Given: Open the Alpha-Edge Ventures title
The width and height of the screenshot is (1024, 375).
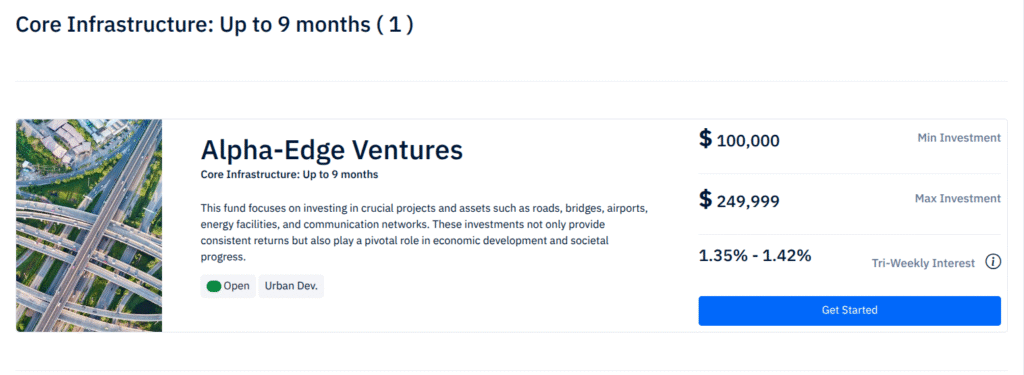Looking at the screenshot, I should (332, 150).
